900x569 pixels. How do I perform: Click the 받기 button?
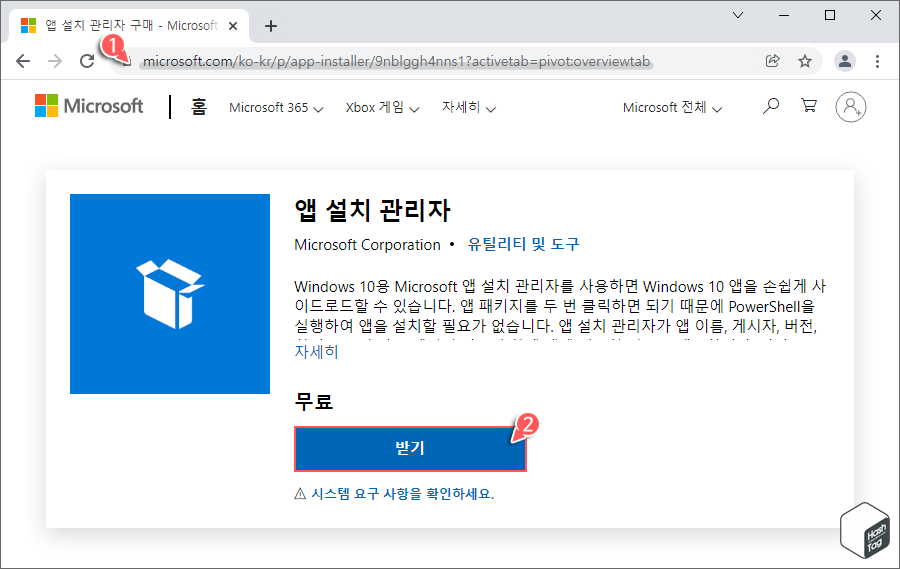(410, 448)
